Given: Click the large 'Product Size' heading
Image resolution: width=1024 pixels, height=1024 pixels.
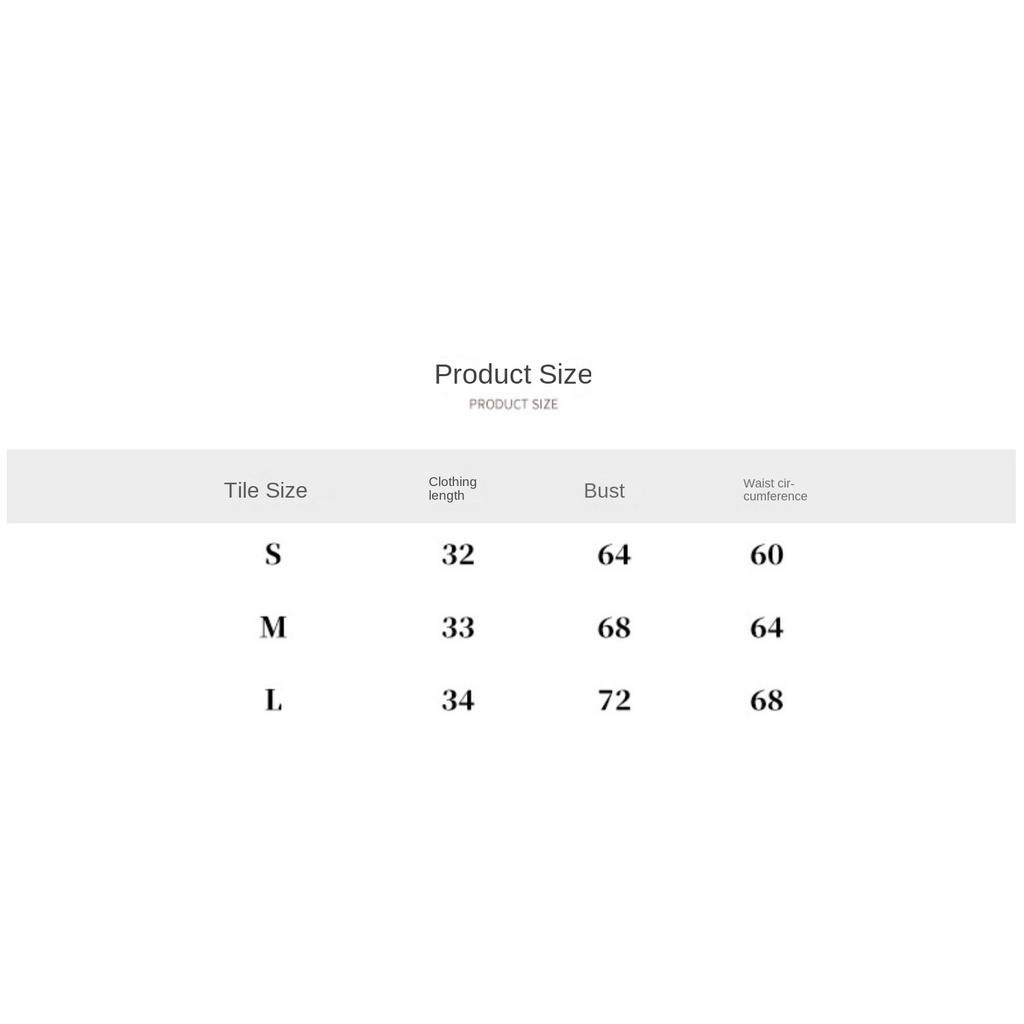Looking at the screenshot, I should [513, 374].
